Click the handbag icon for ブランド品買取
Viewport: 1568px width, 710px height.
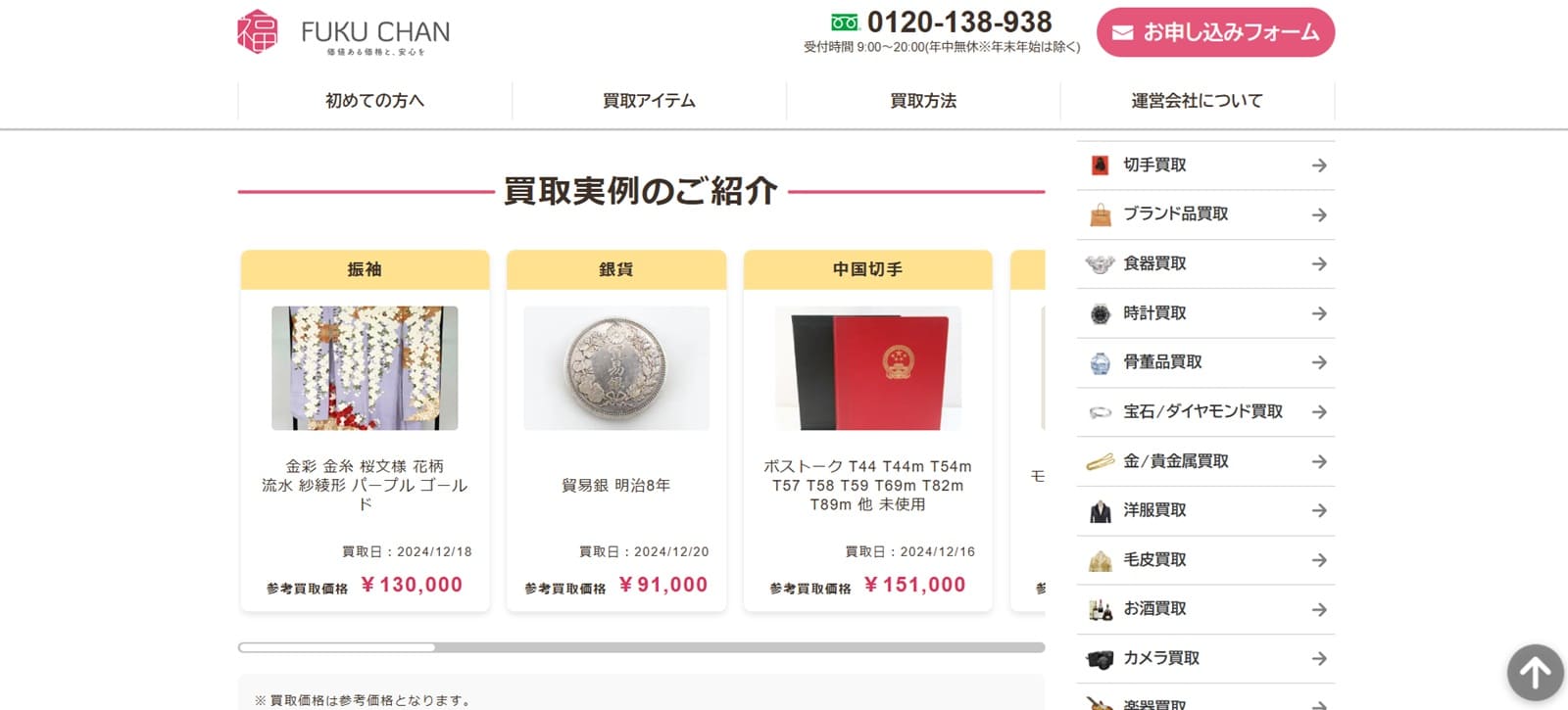pos(1101,214)
